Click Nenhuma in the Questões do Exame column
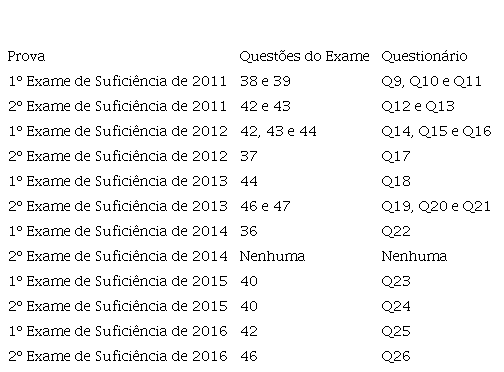This screenshot has height=372, width=504. click(x=272, y=256)
